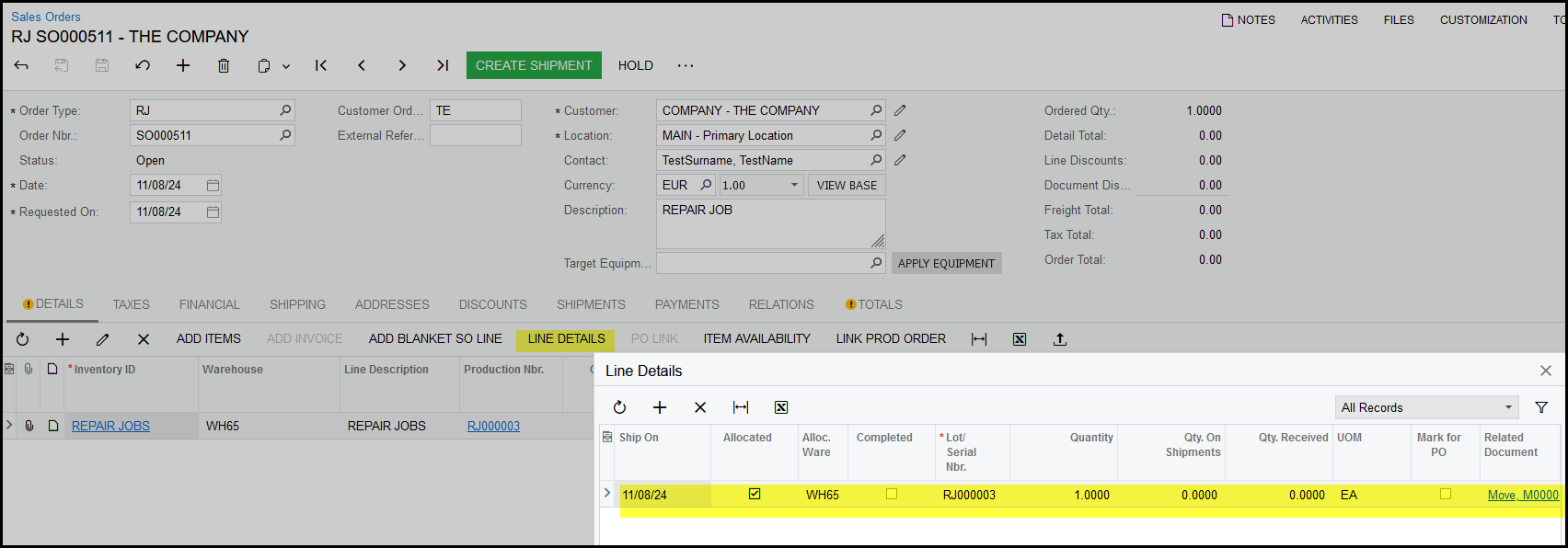The width and height of the screenshot is (1568, 548).
Task: Refresh the Line Details grid
Action: (x=619, y=407)
